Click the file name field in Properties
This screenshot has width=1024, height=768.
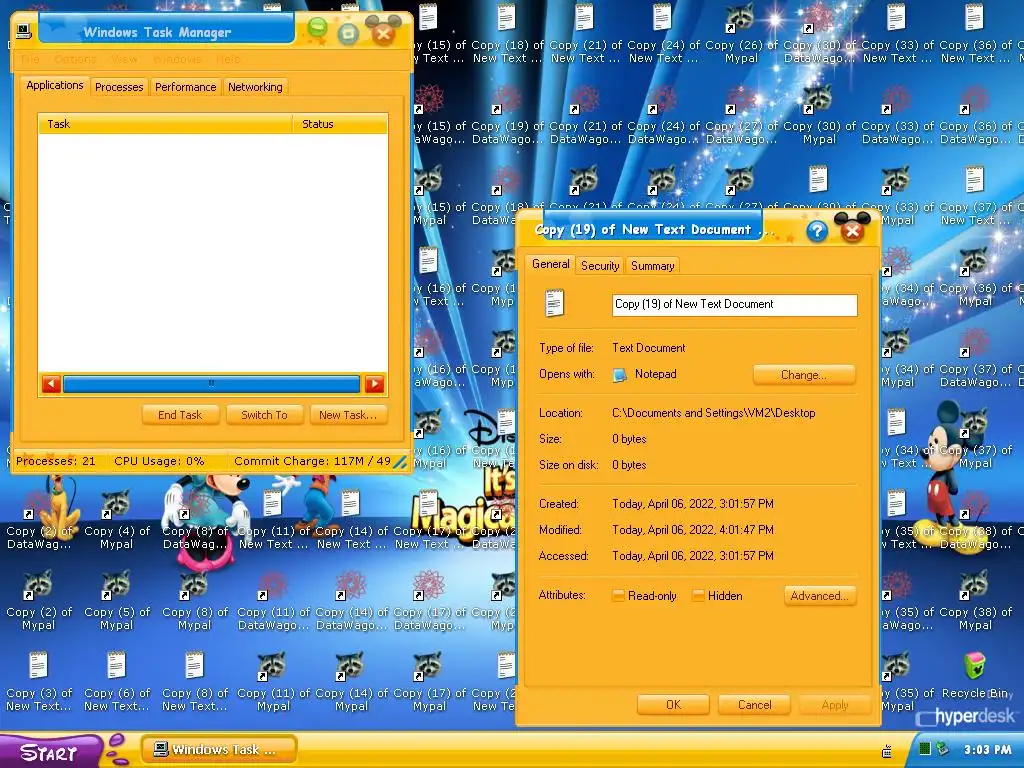tap(735, 304)
